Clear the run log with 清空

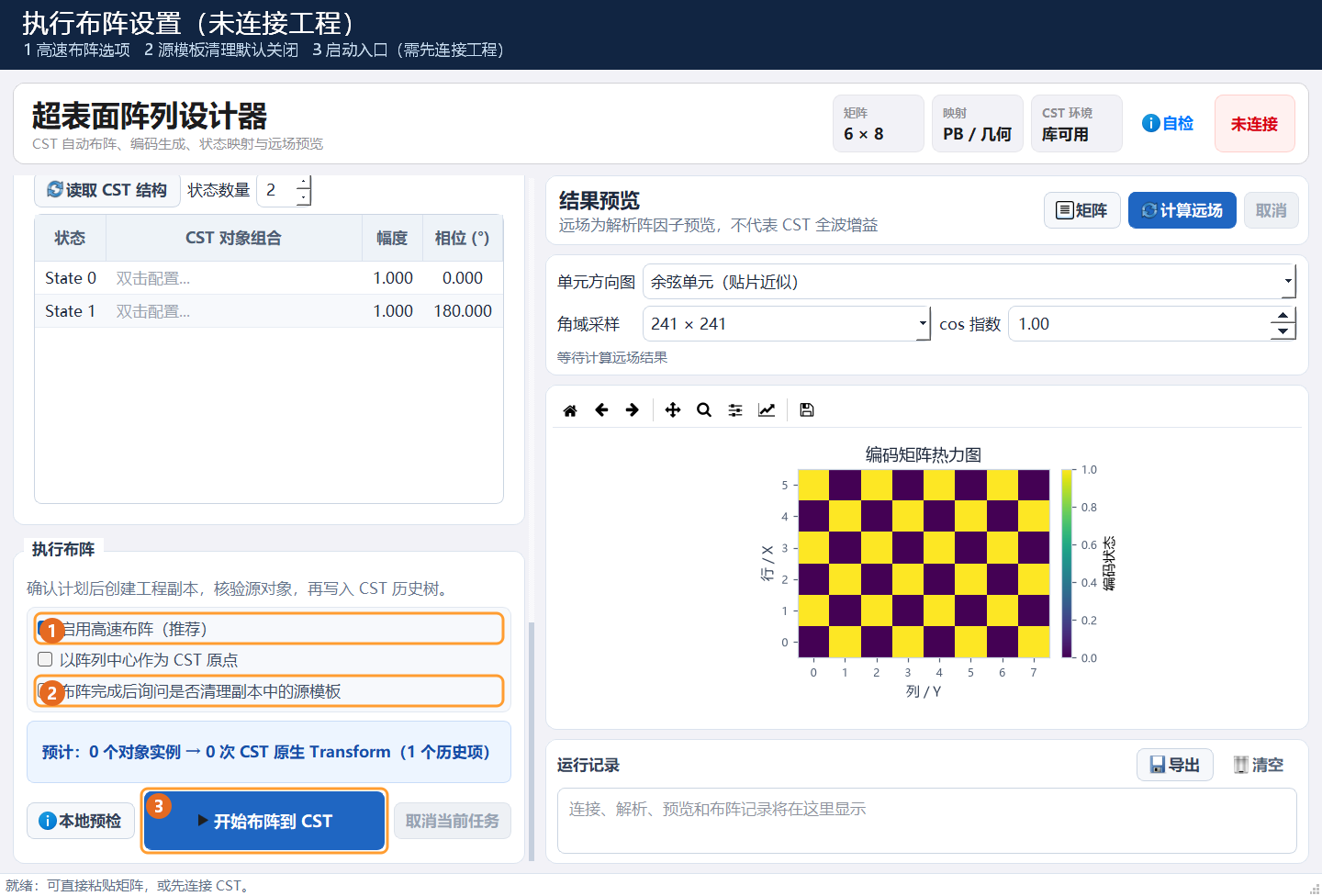1259,765
